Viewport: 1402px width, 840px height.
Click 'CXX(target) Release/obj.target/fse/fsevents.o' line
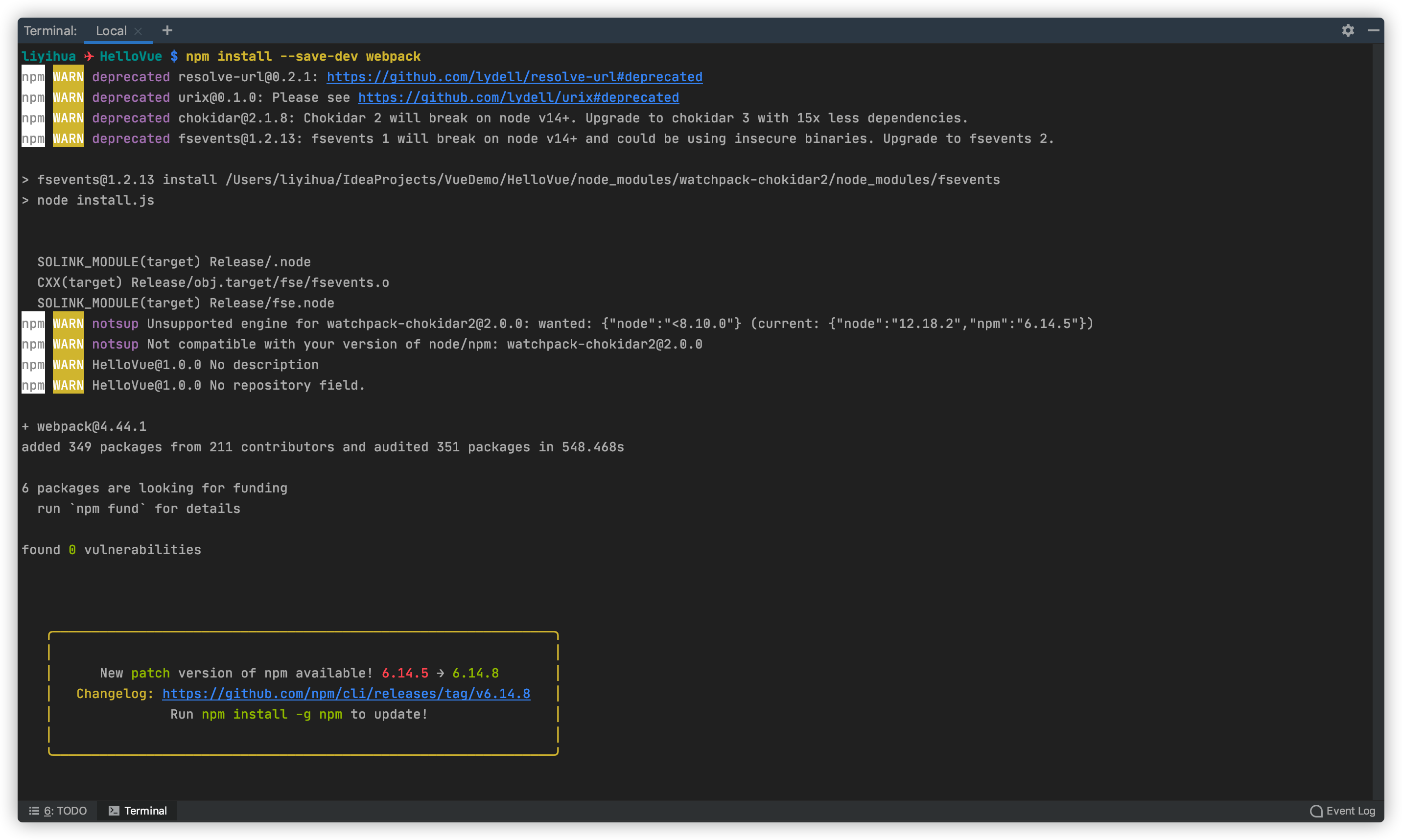213,282
